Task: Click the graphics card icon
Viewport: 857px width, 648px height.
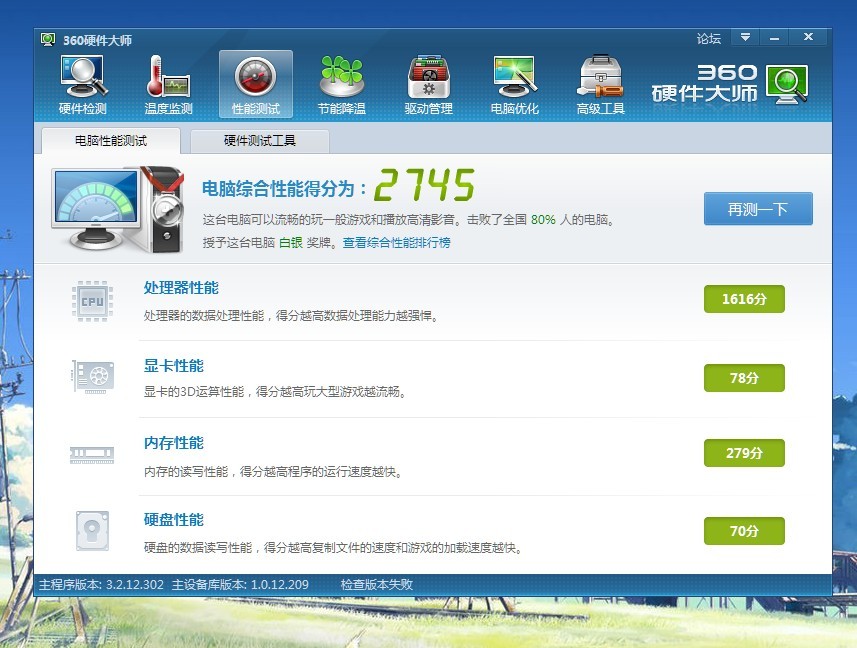Action: tap(92, 376)
